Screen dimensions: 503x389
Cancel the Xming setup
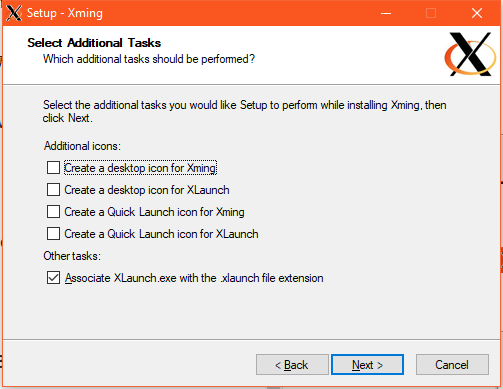(x=452, y=365)
